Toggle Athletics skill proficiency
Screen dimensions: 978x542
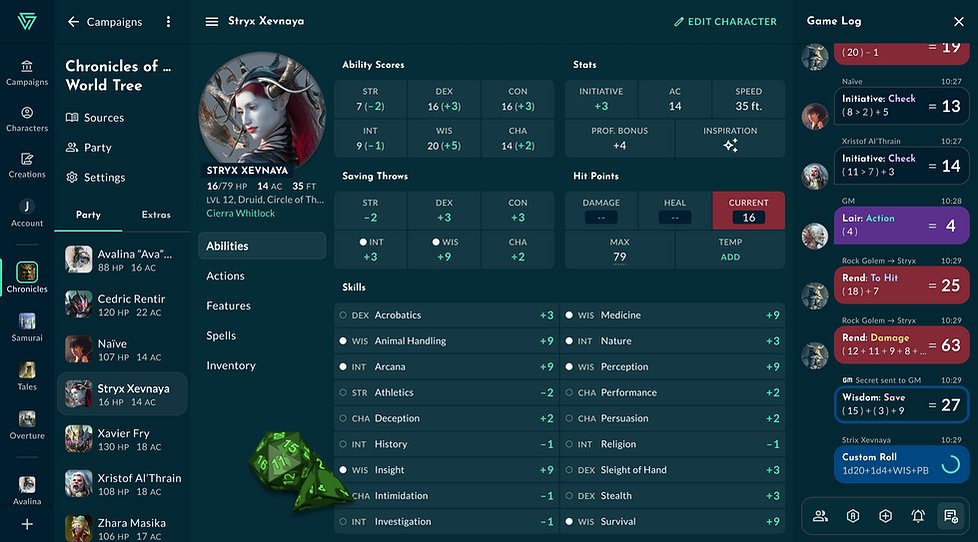[x=343, y=392]
